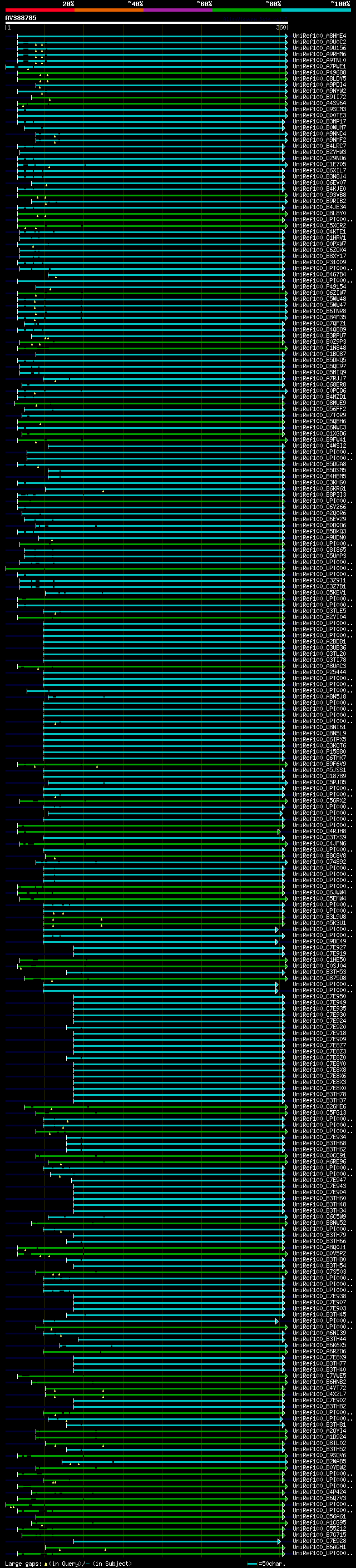The width and height of the screenshot is (356, 1568).
Task: Select the UniRef100_Q29ND6 label
Action: [319, 159]
